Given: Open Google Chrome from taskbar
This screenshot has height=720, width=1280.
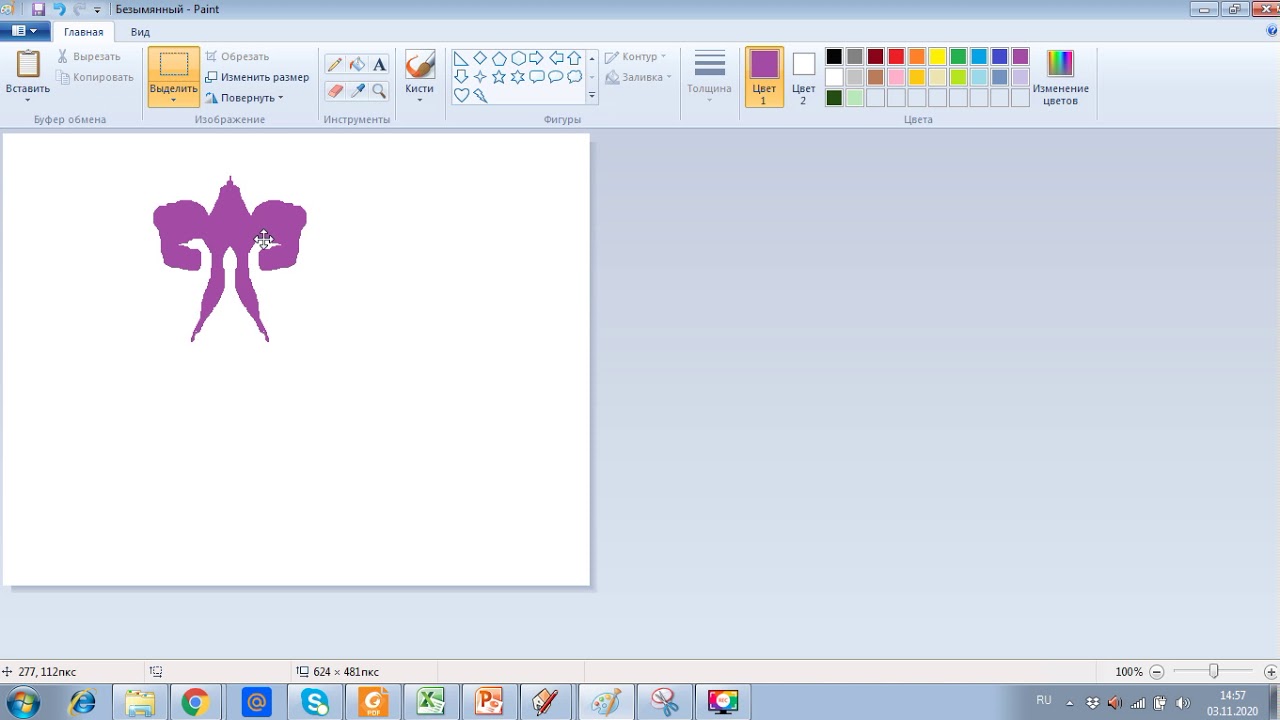Looking at the screenshot, I should point(195,703).
